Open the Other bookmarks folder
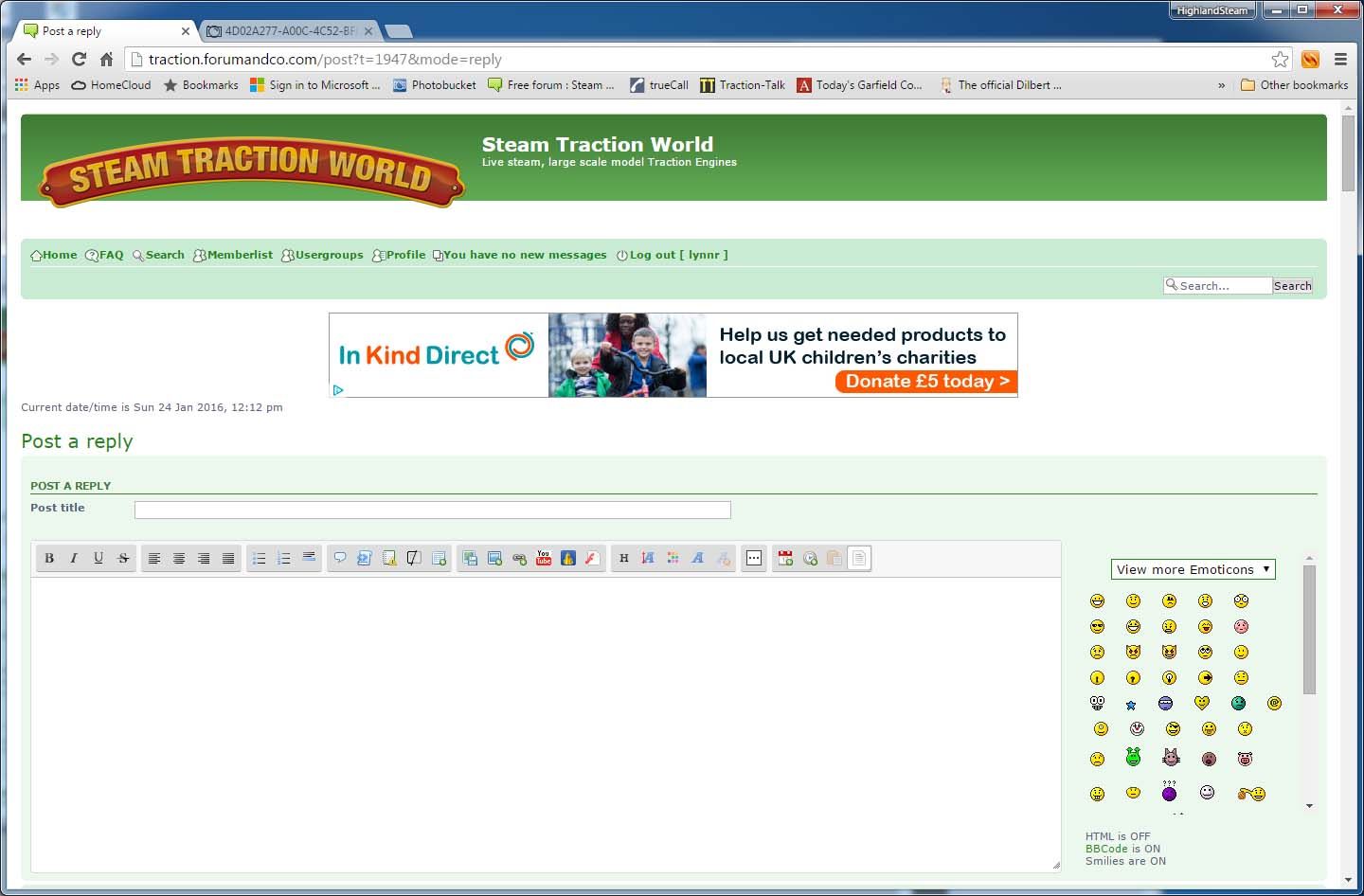Viewport: 1364px width, 896px height. click(1294, 85)
